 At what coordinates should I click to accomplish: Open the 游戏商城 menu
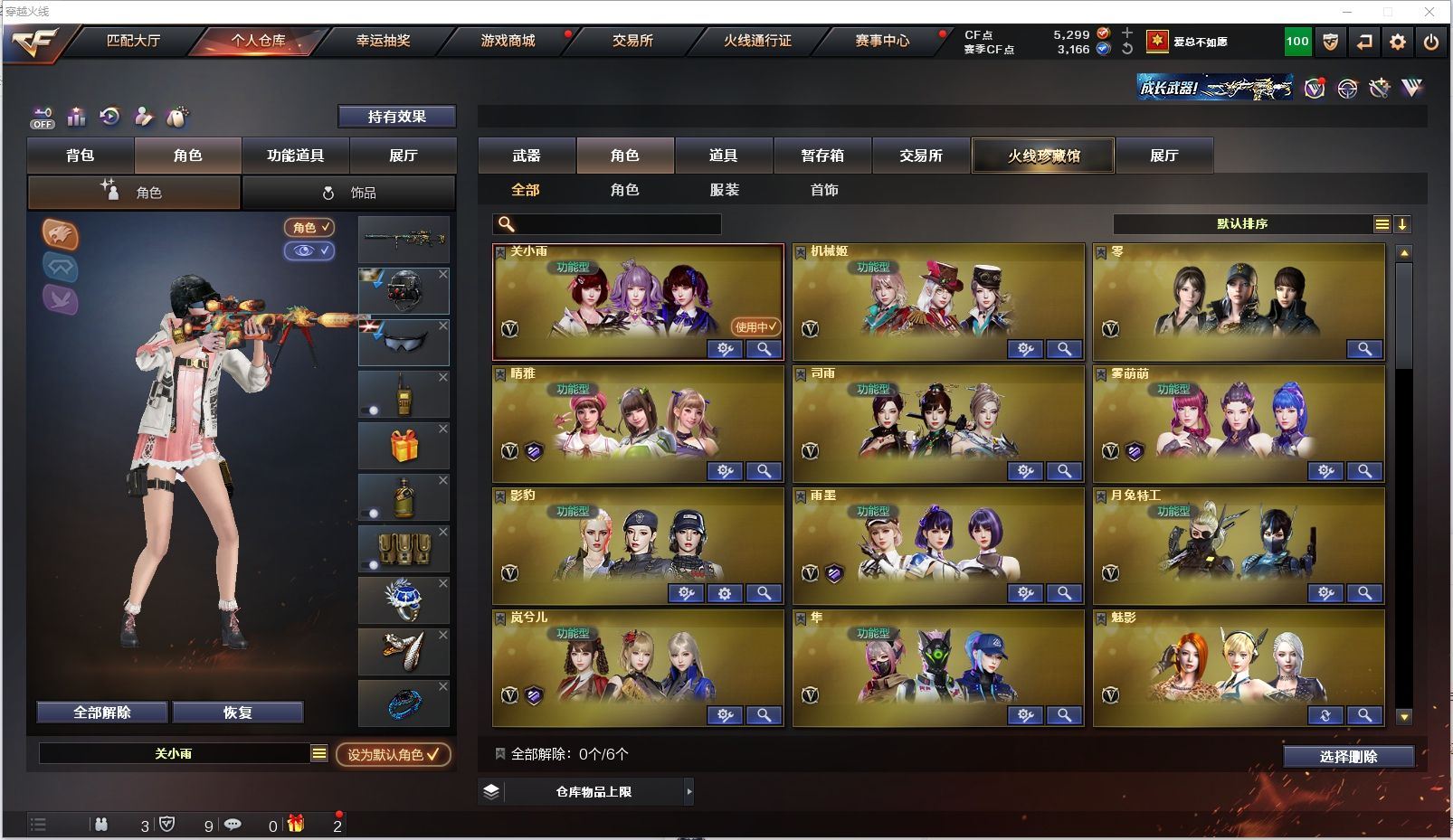[508, 41]
